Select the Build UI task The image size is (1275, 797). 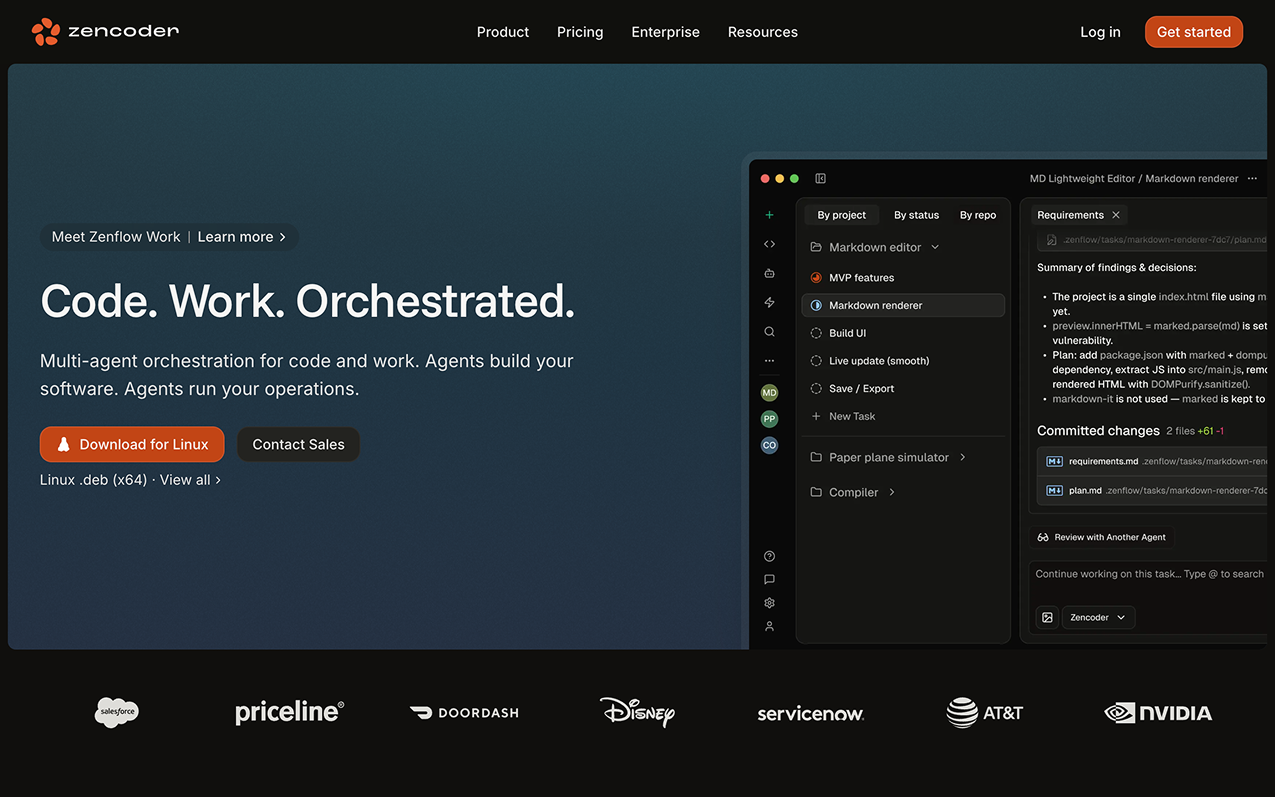click(x=903, y=333)
